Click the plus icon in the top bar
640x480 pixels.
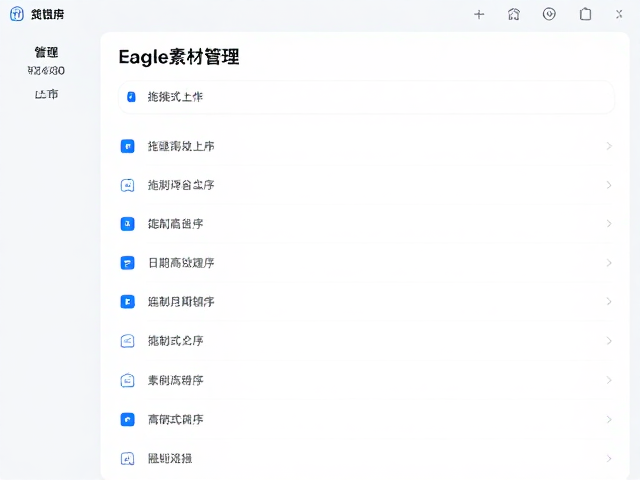click(x=479, y=15)
